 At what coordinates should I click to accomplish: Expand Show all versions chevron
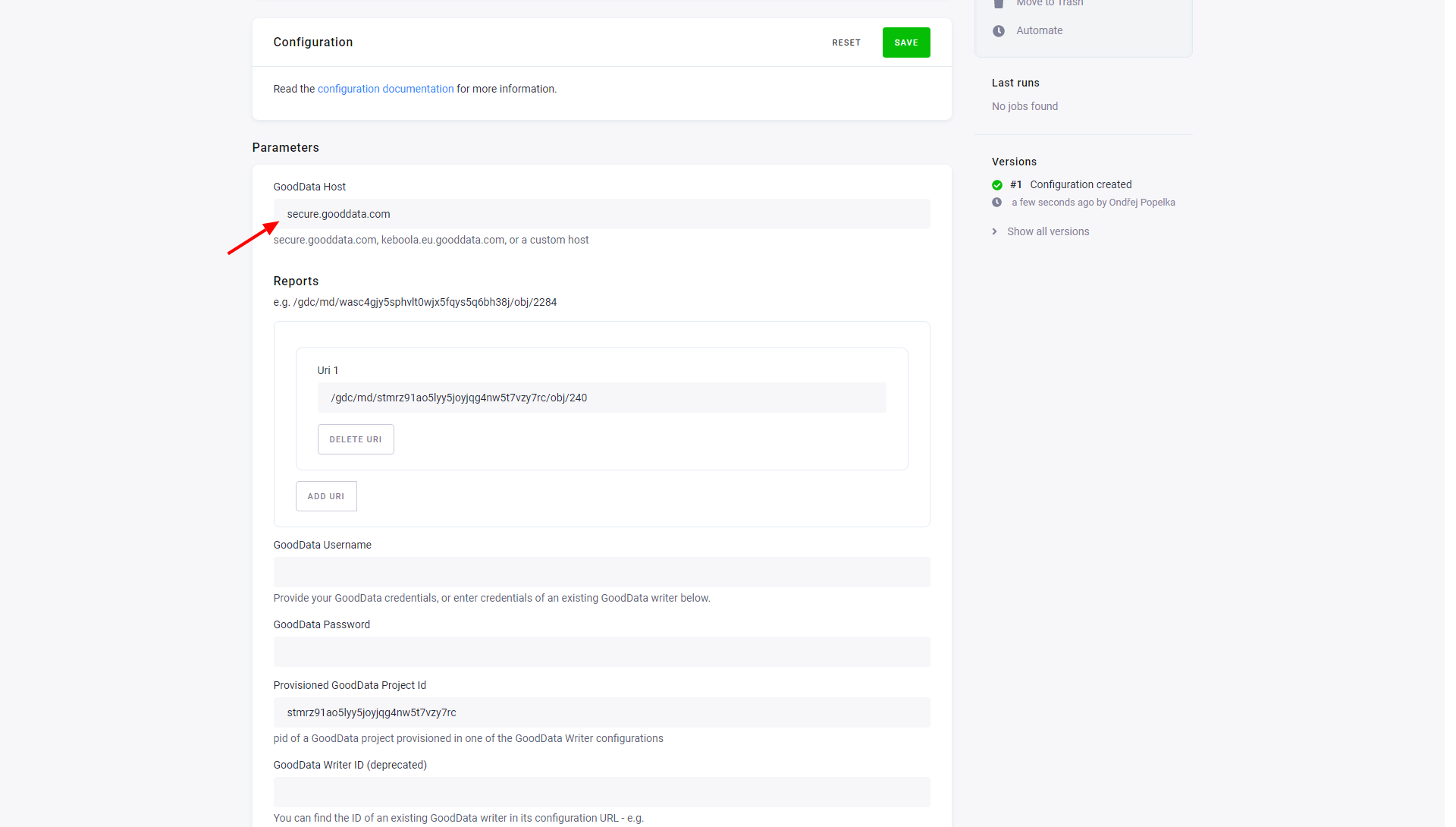[x=995, y=231]
